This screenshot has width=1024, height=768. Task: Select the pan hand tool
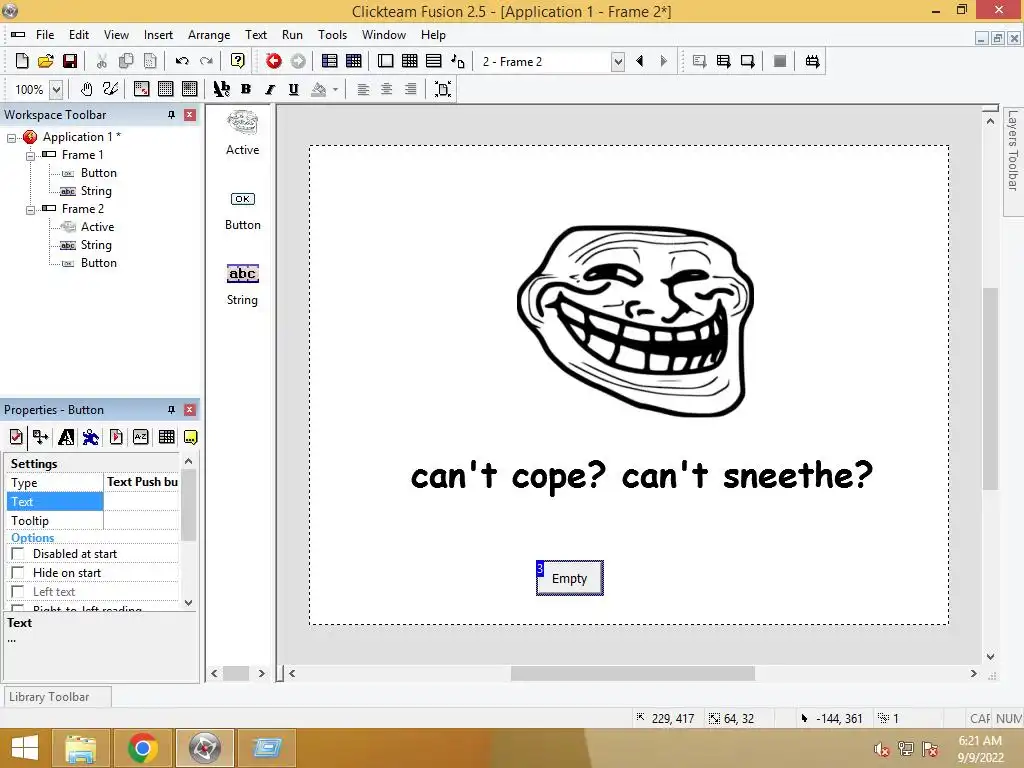tap(86, 89)
